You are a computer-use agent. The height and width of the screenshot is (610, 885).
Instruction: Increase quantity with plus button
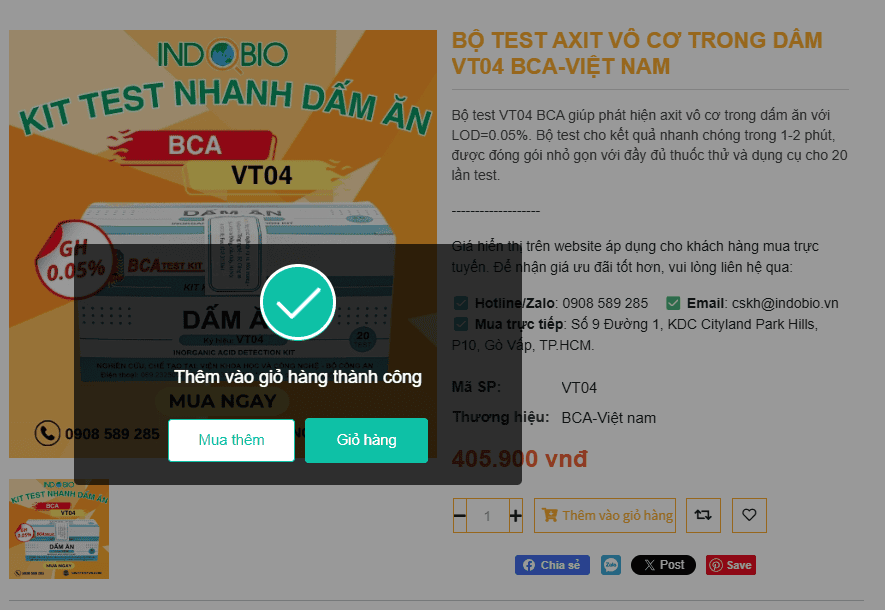coord(516,515)
